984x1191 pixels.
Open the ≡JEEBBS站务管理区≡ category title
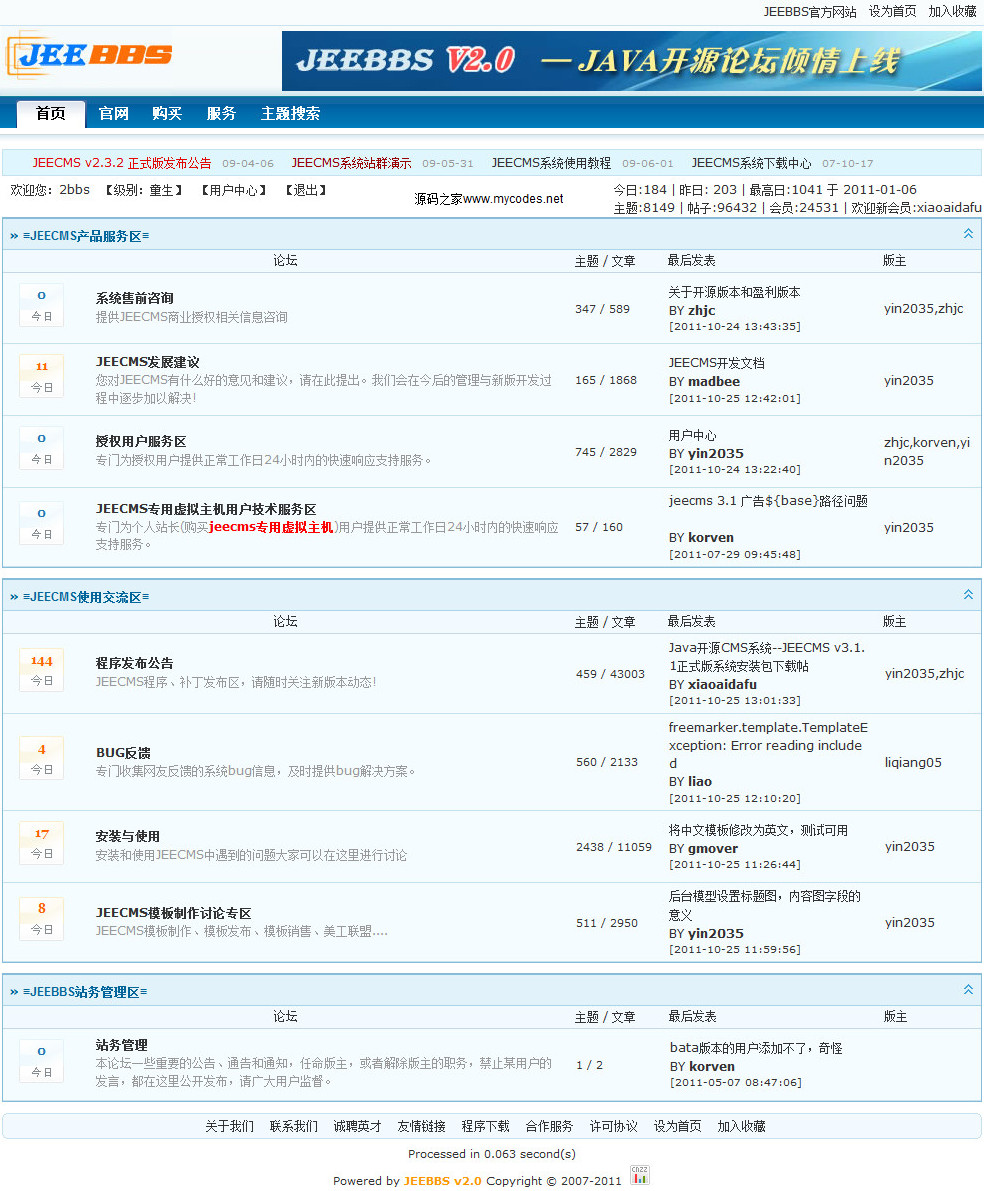85,992
